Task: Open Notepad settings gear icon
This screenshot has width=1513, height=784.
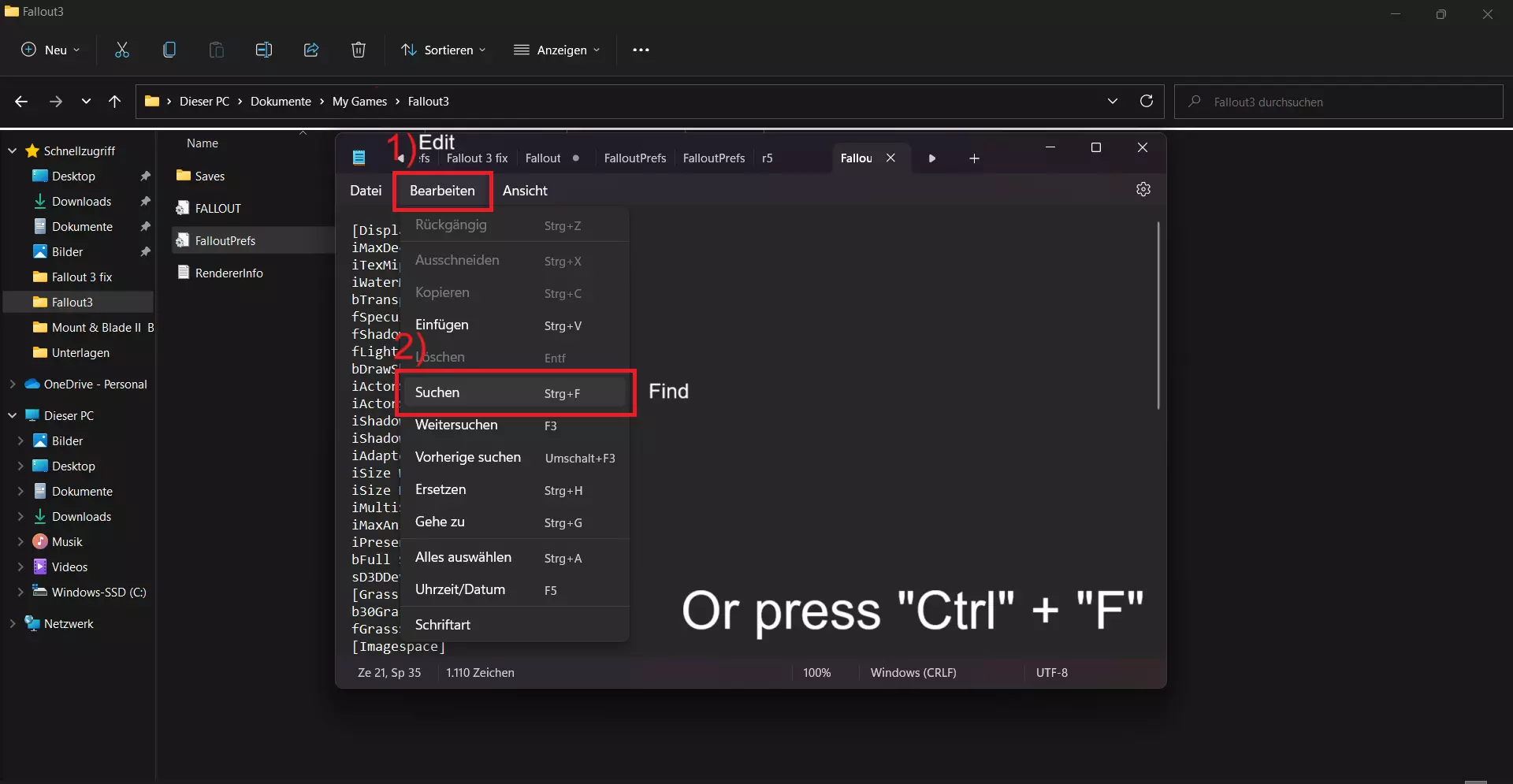Action: click(1143, 189)
